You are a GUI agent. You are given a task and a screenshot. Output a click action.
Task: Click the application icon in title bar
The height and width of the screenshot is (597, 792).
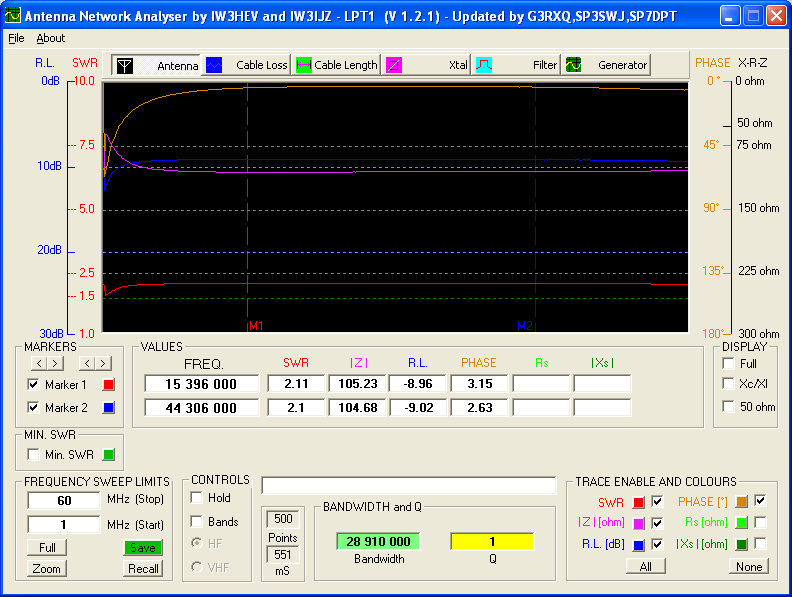click(13, 16)
